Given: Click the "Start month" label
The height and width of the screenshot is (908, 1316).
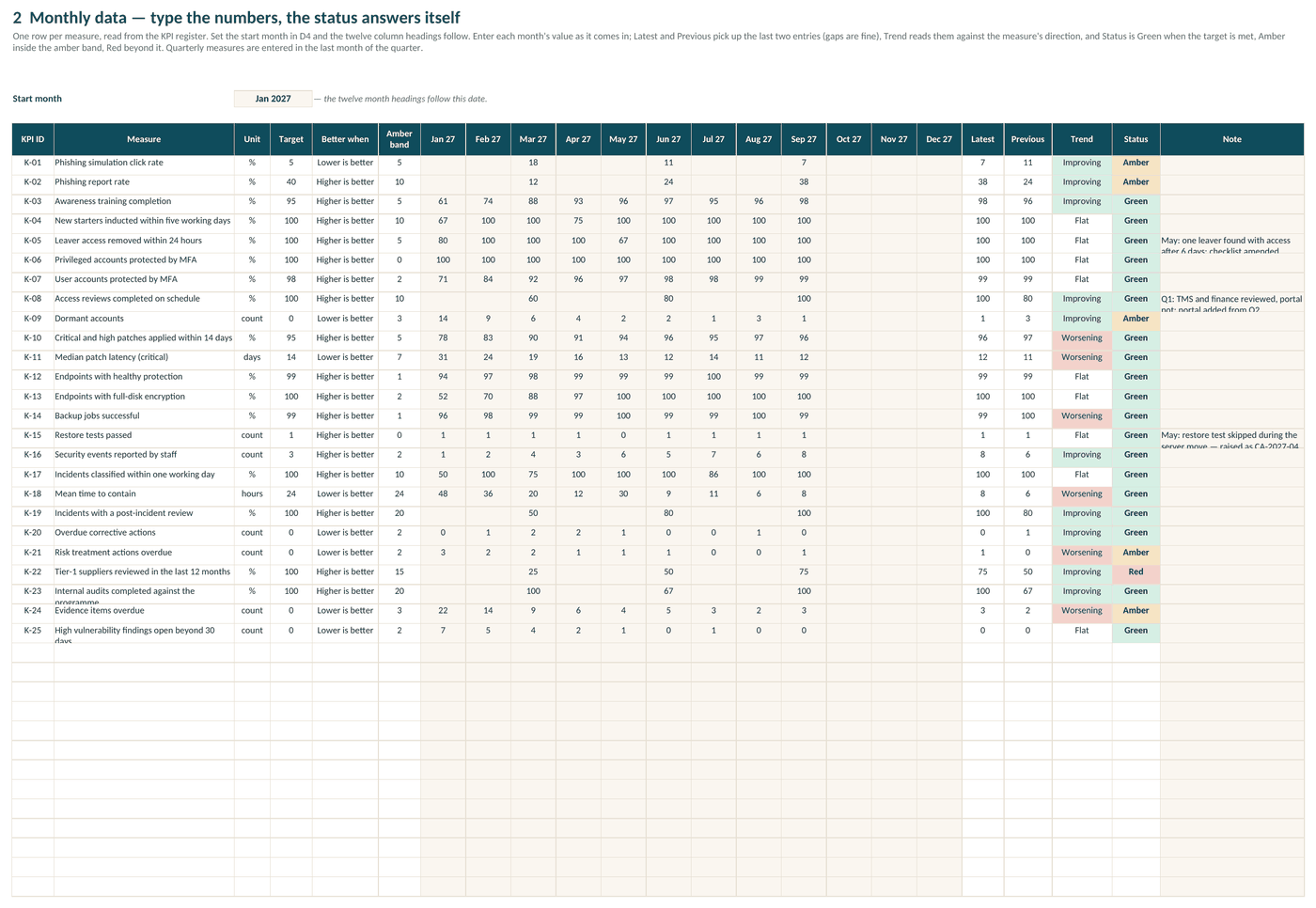Looking at the screenshot, I should tap(38, 99).
